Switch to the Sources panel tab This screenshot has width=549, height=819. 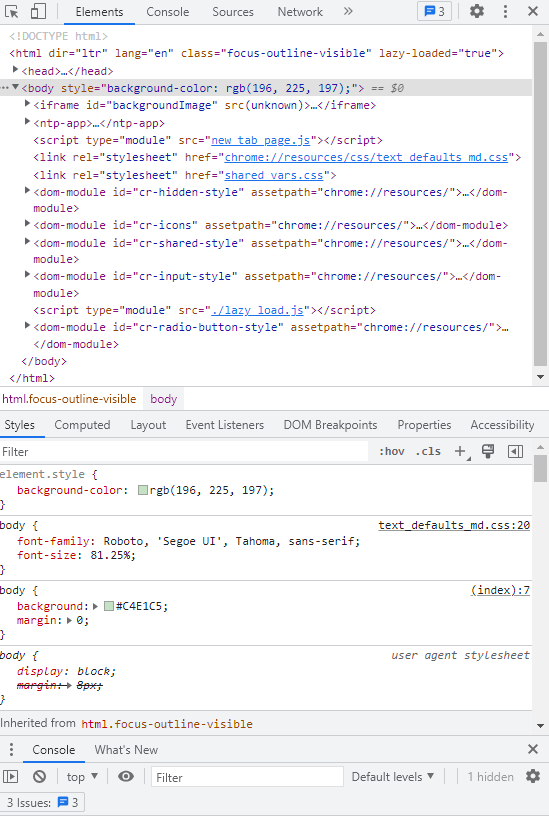pyautogui.click(x=233, y=11)
